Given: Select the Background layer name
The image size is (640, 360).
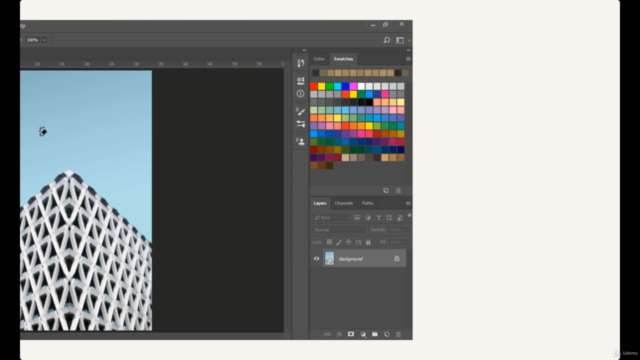Looking at the screenshot, I should [351, 259].
